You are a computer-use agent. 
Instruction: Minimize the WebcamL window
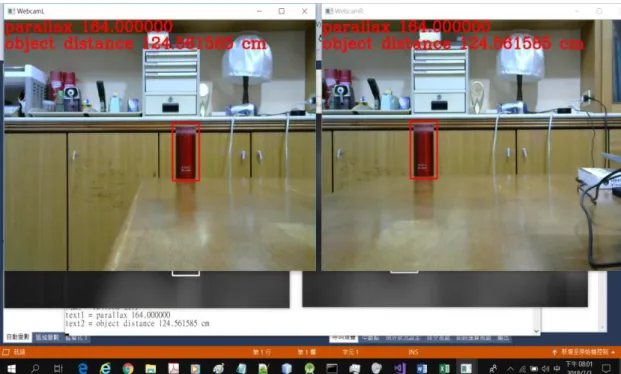pos(259,11)
